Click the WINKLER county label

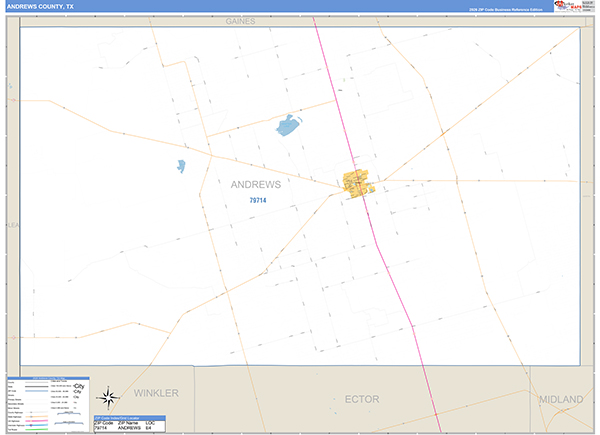click(x=156, y=393)
